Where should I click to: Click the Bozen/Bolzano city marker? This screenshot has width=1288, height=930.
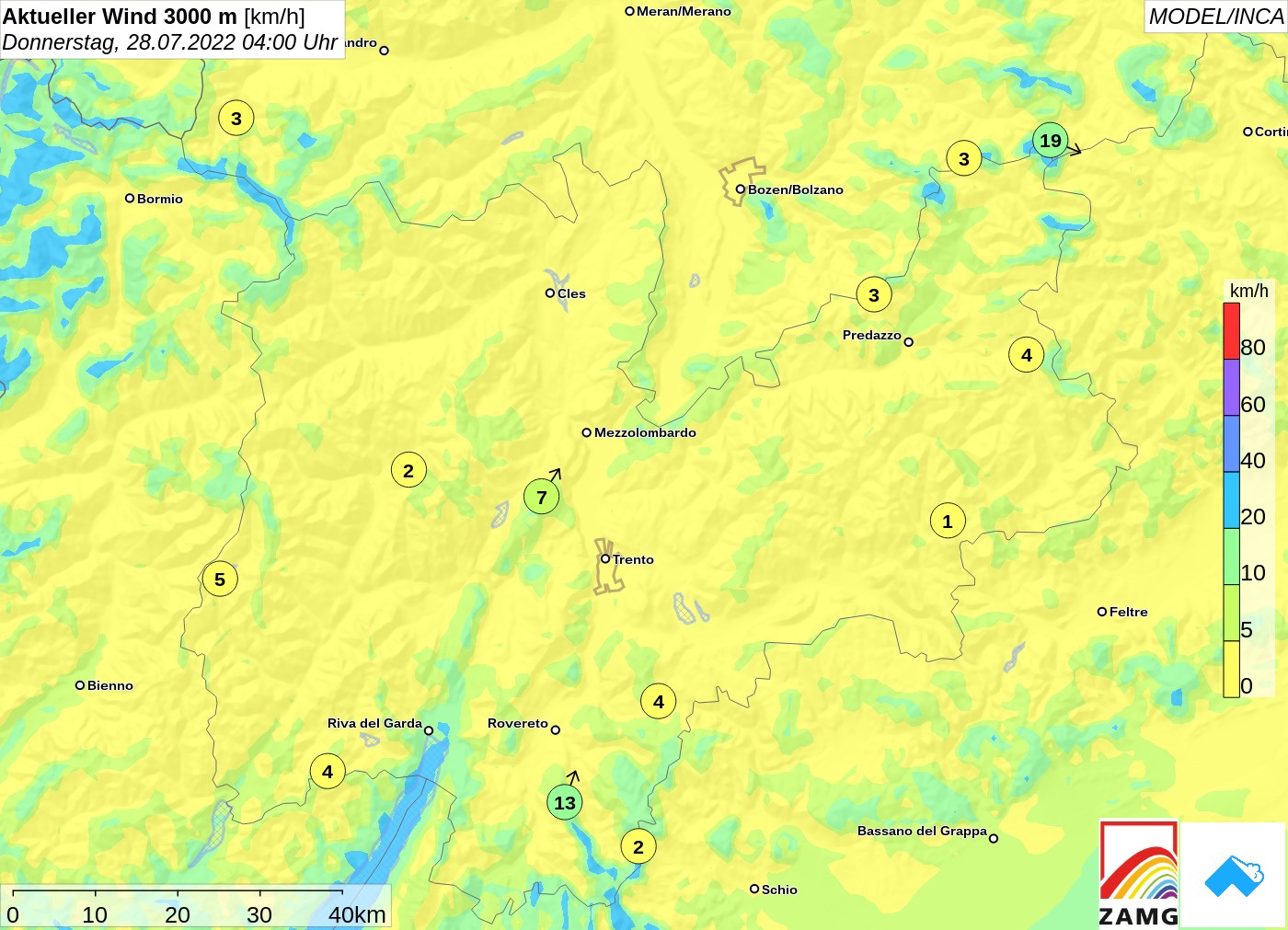pos(741,189)
